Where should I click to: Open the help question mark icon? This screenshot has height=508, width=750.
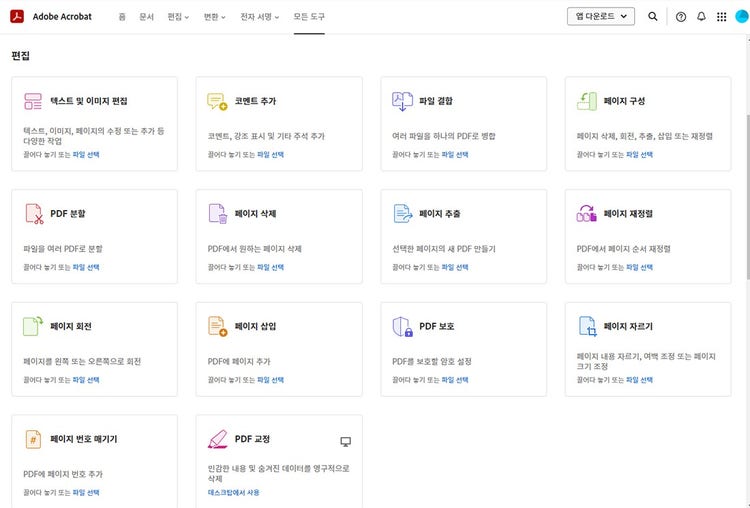pyautogui.click(x=681, y=17)
